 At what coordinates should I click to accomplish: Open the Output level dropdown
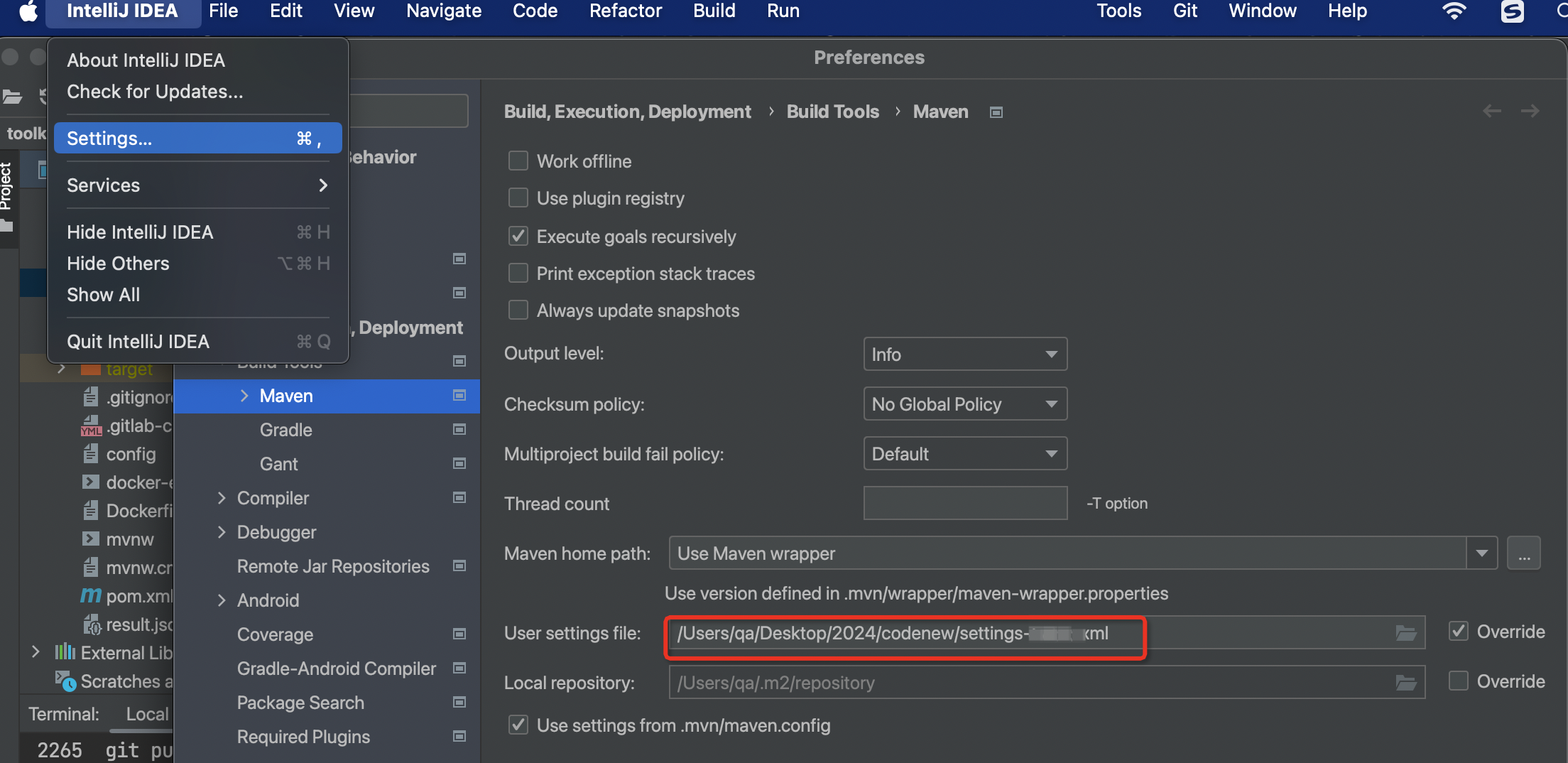[x=965, y=354]
